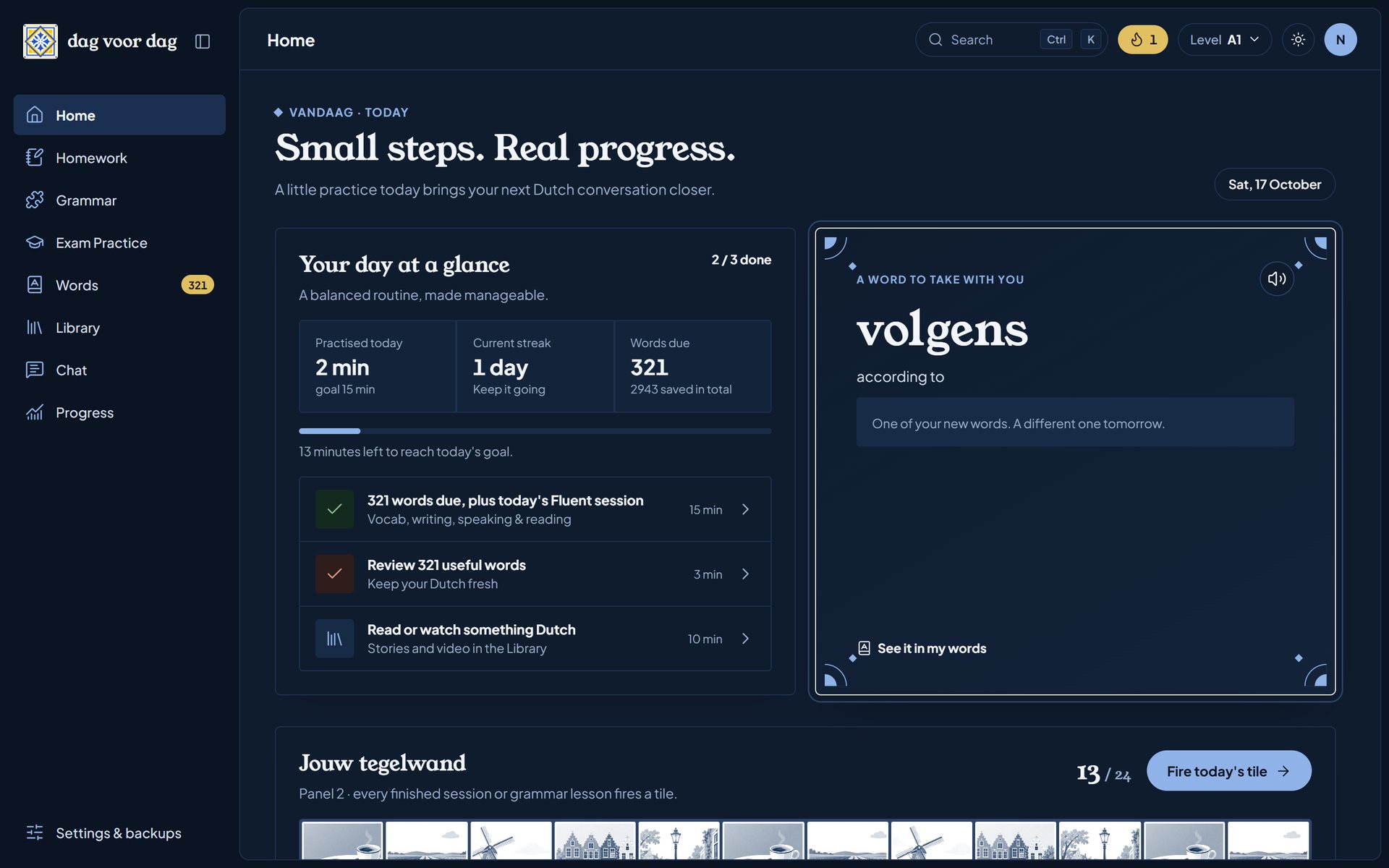Image resolution: width=1389 pixels, height=868 pixels.
Task: Click the Settings & backups sliders icon
Action: point(35,833)
